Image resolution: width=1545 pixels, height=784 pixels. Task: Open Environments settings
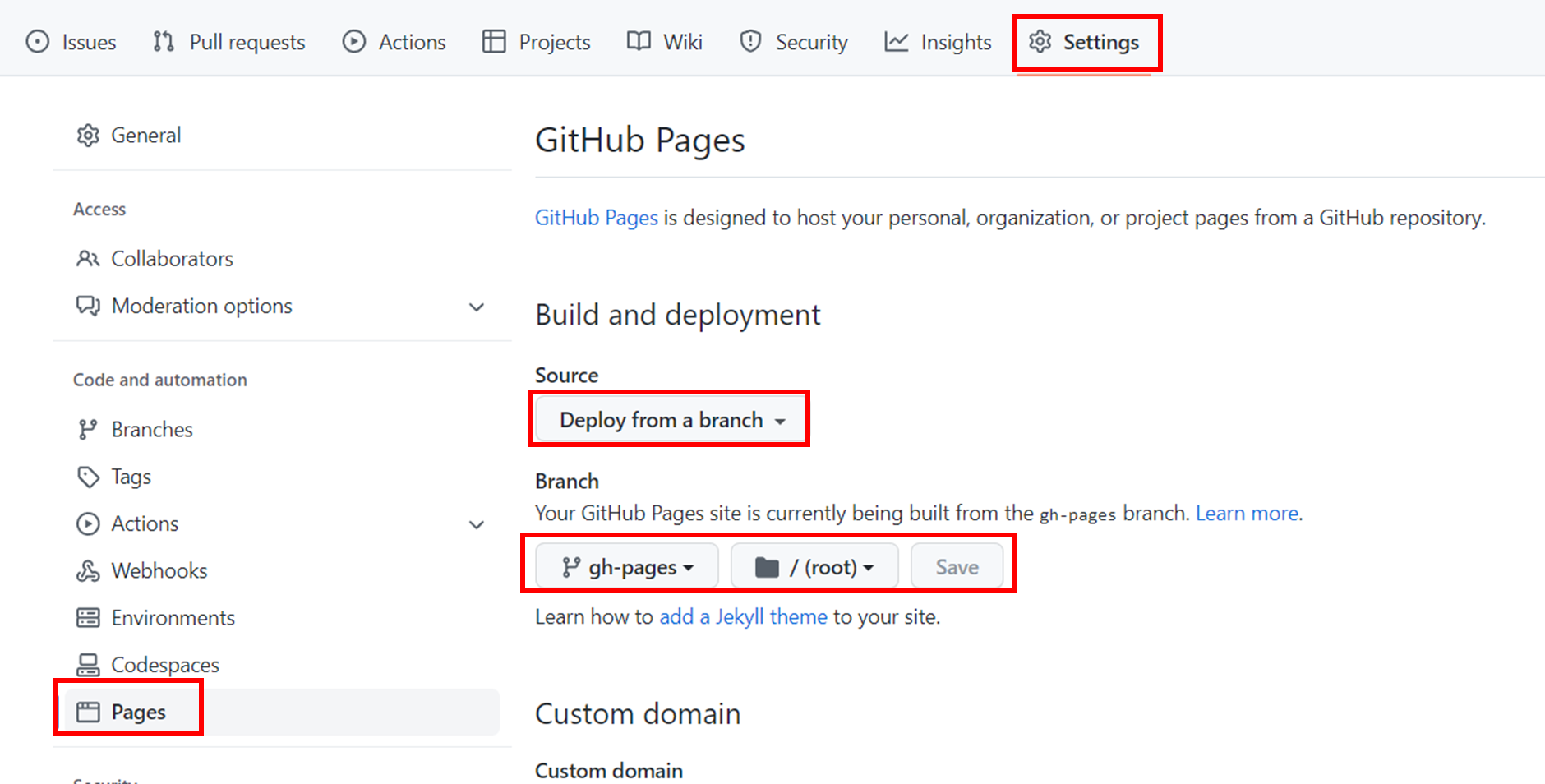281,618
